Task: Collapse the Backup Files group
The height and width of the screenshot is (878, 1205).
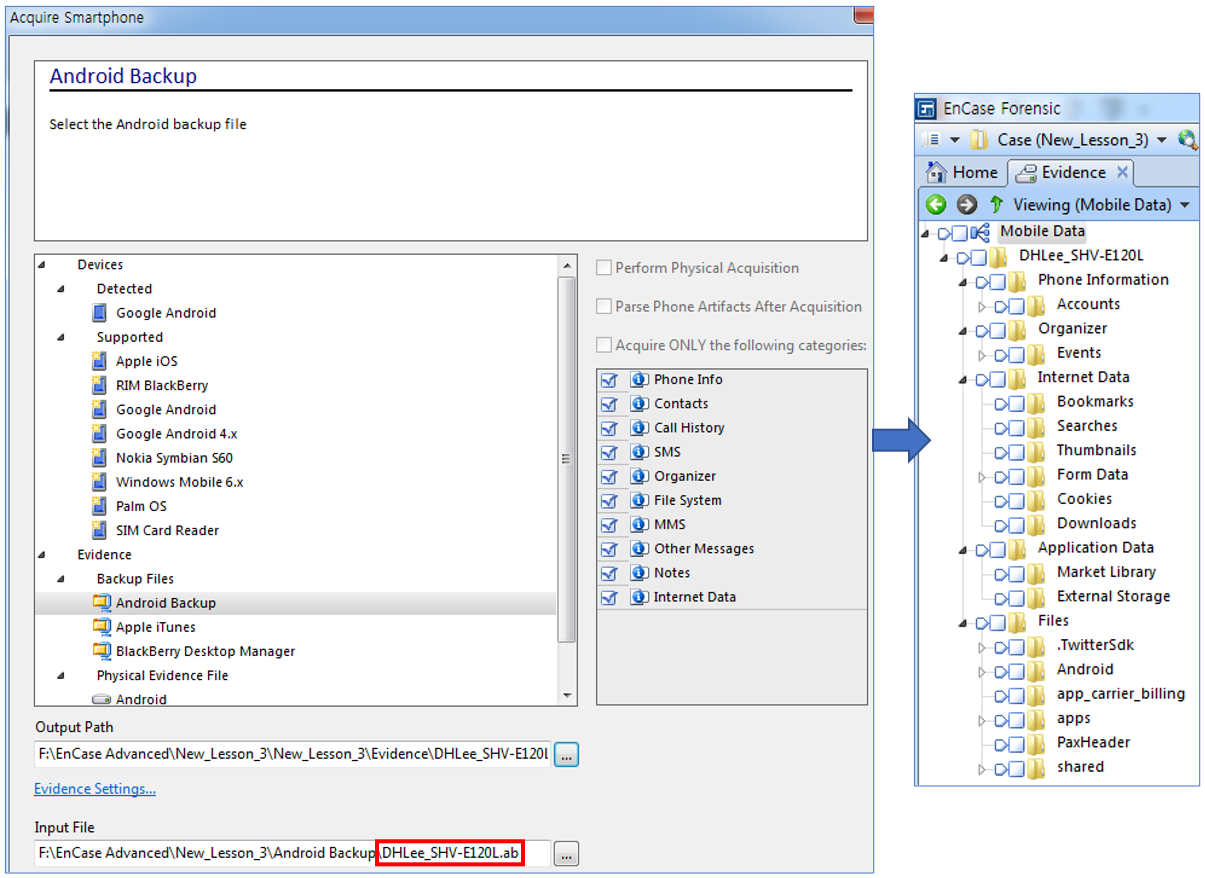Action: point(61,579)
